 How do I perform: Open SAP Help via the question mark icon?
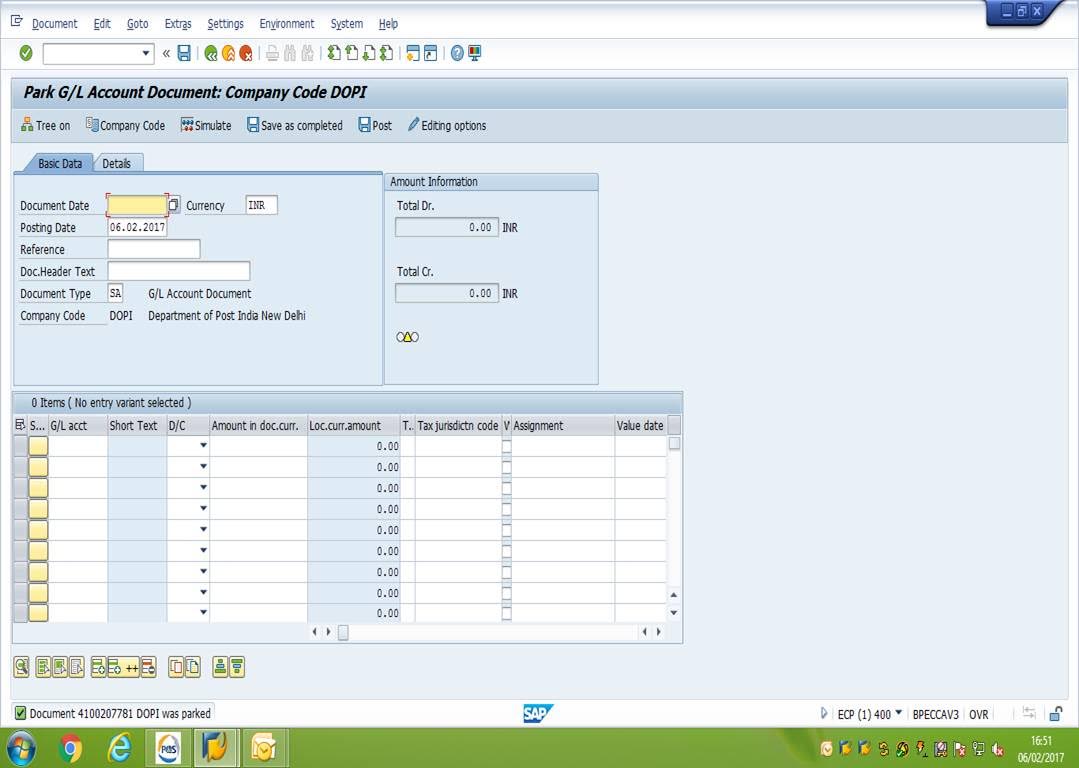pyautogui.click(x=457, y=53)
